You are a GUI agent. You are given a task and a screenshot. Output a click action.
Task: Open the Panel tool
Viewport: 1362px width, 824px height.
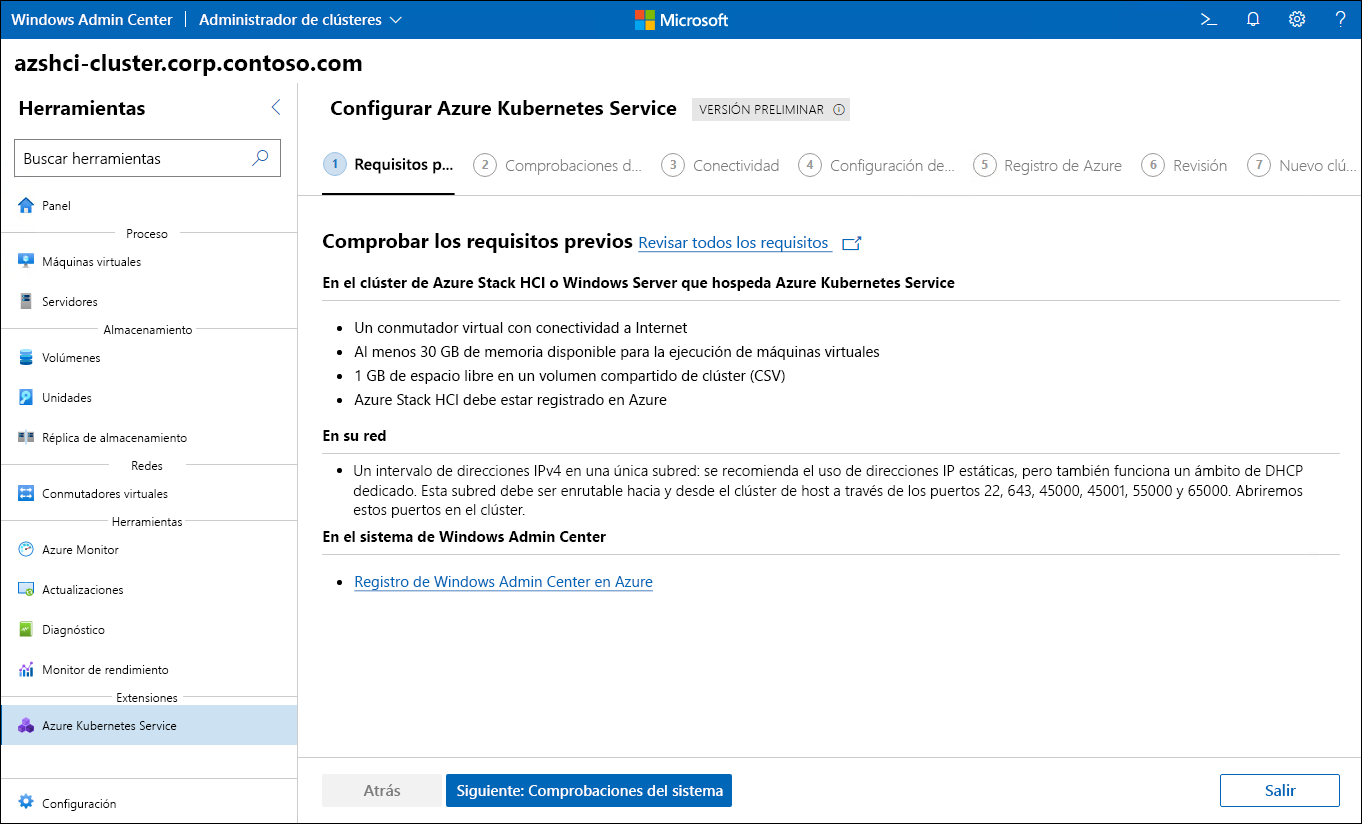click(149, 205)
